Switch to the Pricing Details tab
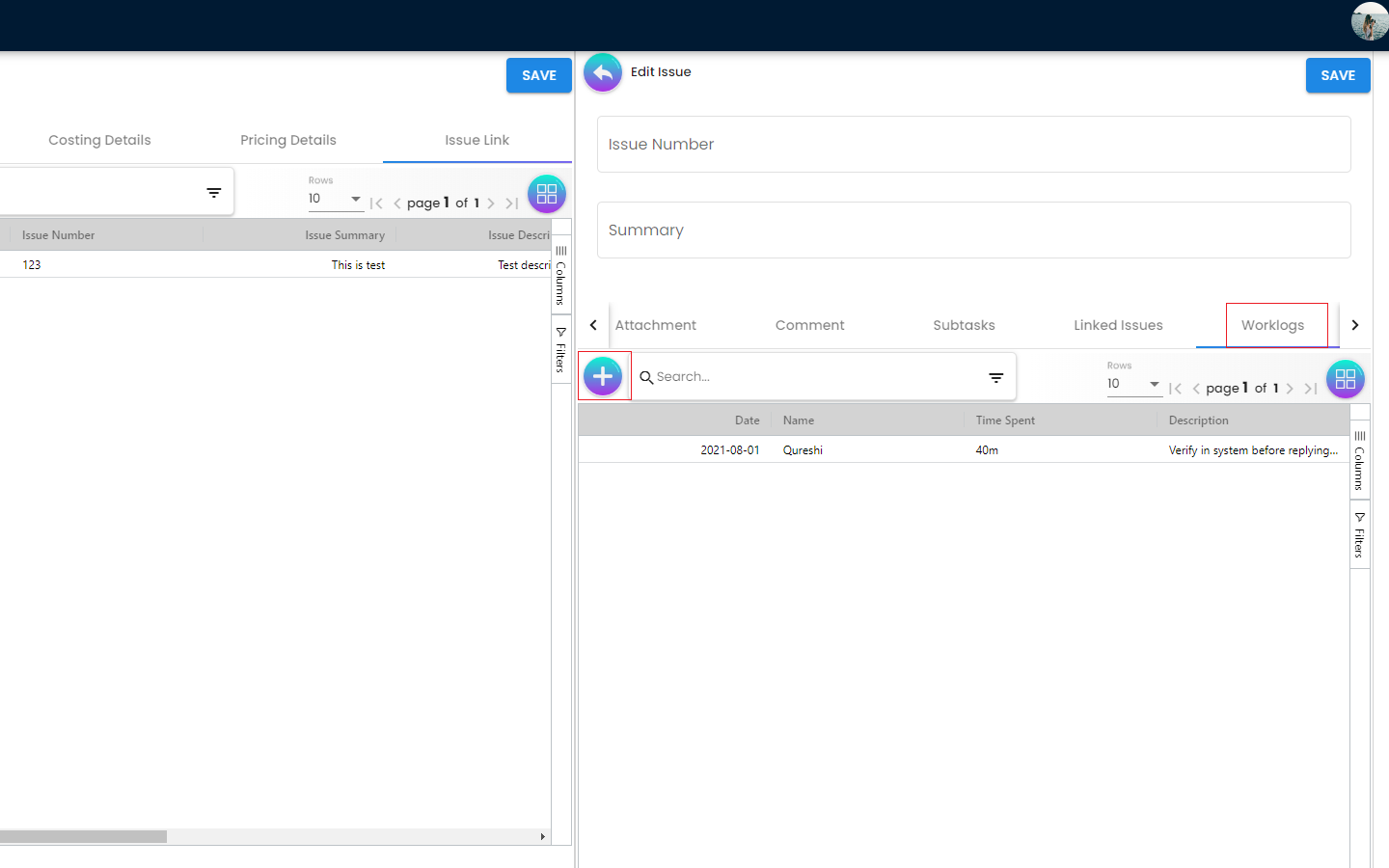This screenshot has width=1389, height=868. (x=287, y=141)
